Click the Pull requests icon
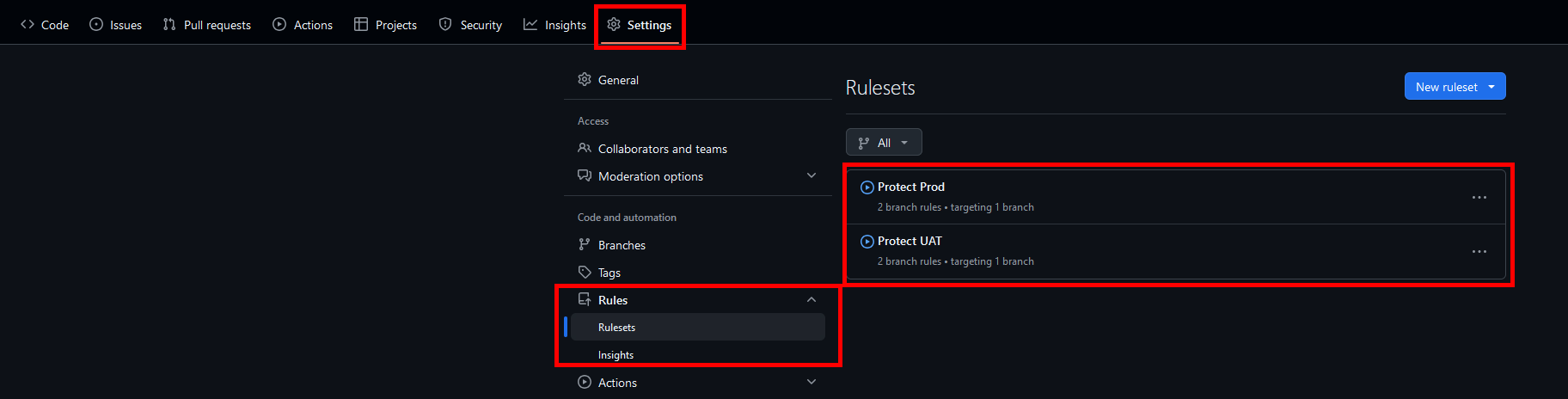 (x=169, y=24)
